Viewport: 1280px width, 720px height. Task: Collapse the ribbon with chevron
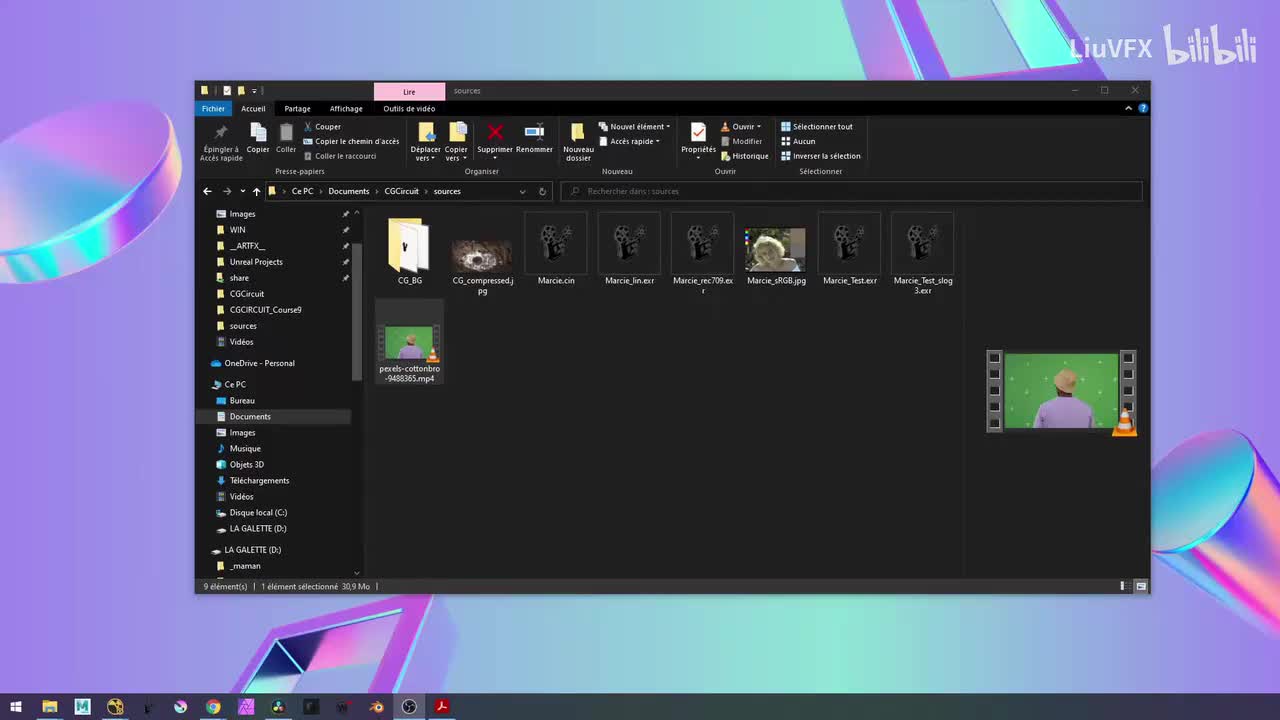[1129, 108]
